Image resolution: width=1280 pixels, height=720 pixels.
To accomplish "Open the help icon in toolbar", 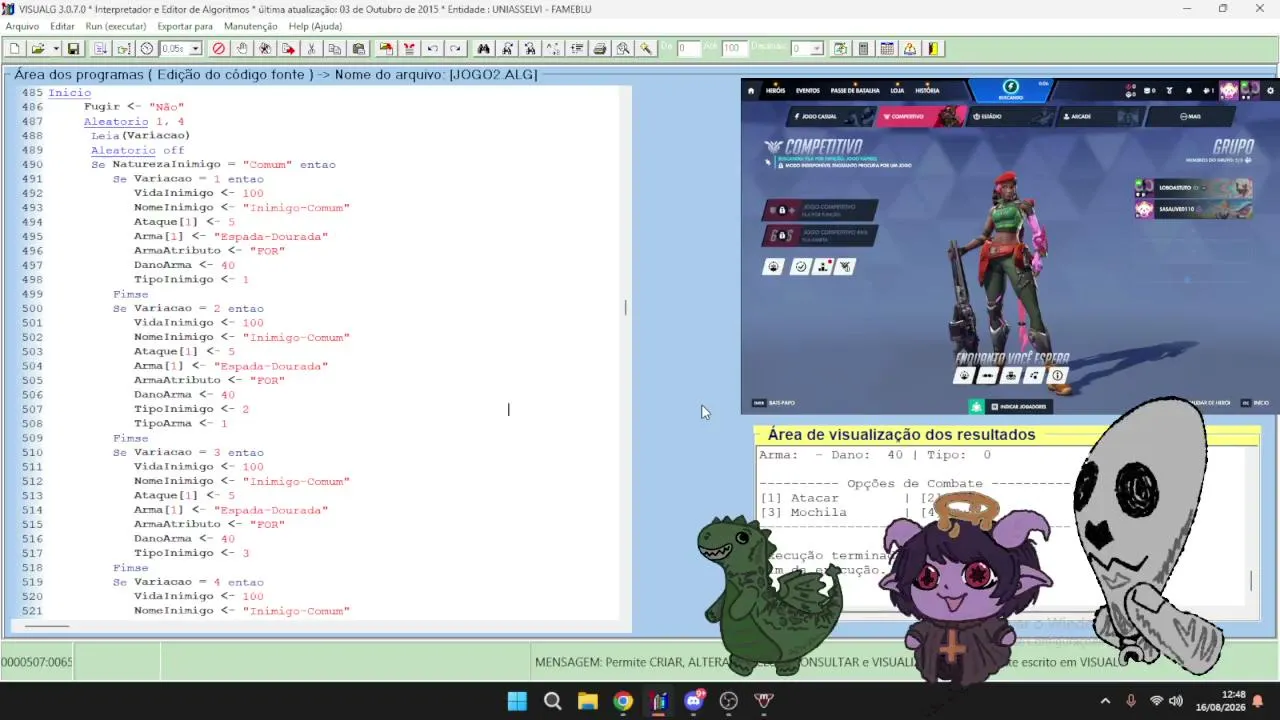I will click(x=910, y=48).
